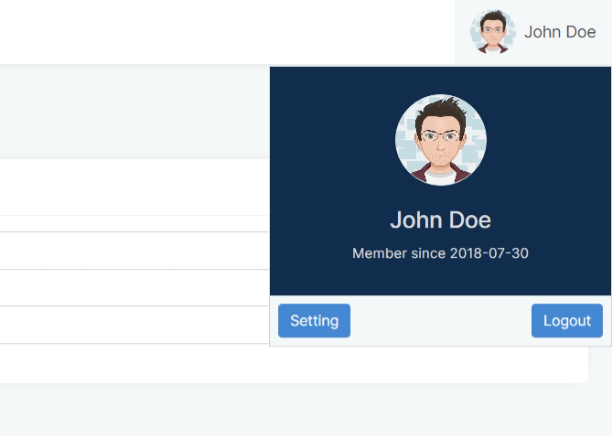Select the date 2018-07-30 in the profile card
The height and width of the screenshot is (436, 612).
(x=489, y=253)
